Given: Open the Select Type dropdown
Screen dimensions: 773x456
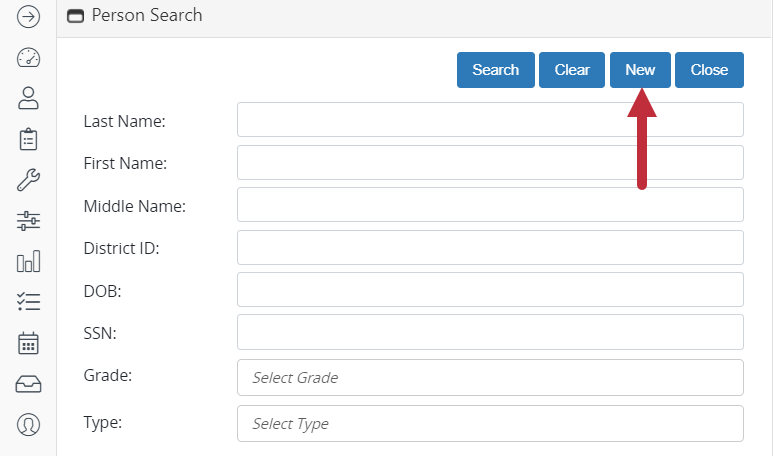Looking at the screenshot, I should [490, 423].
